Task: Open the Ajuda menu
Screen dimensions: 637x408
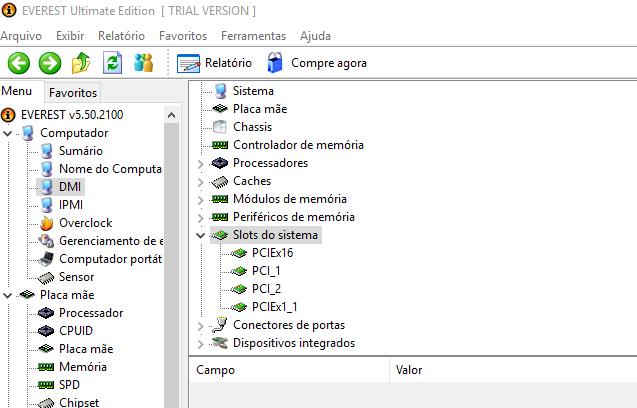Action: tap(315, 36)
